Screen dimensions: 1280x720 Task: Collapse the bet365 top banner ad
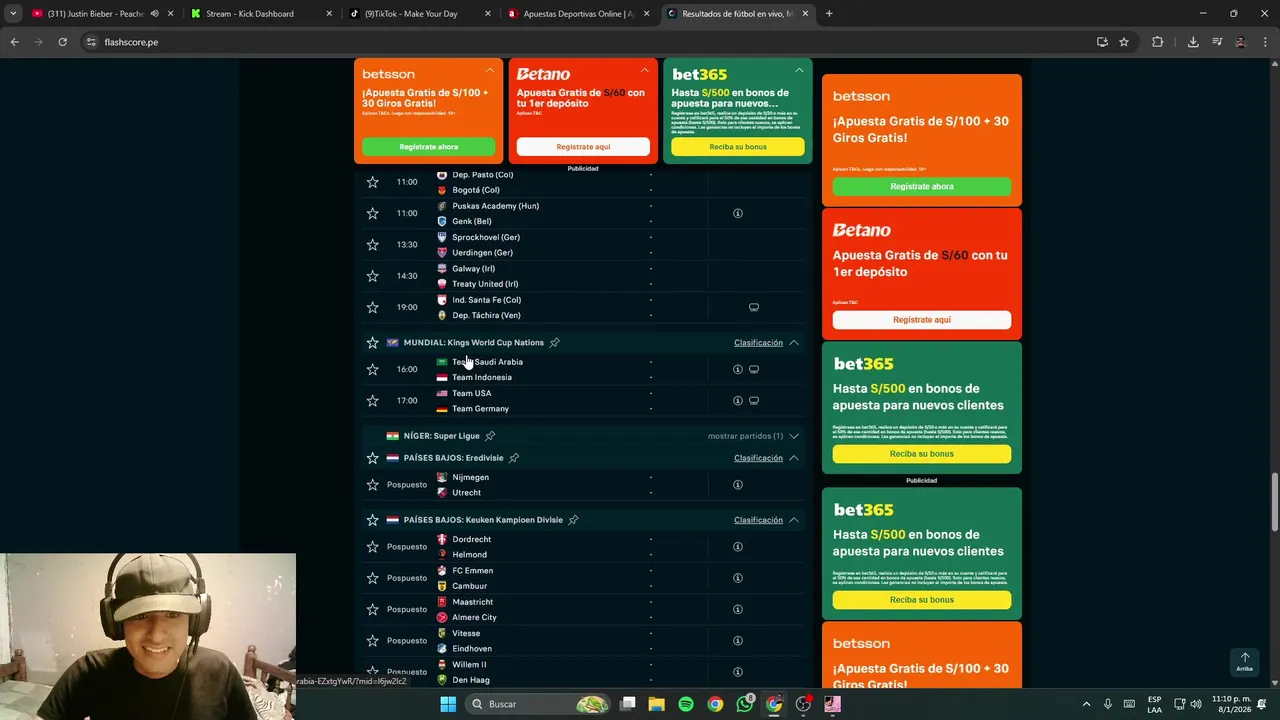(799, 71)
